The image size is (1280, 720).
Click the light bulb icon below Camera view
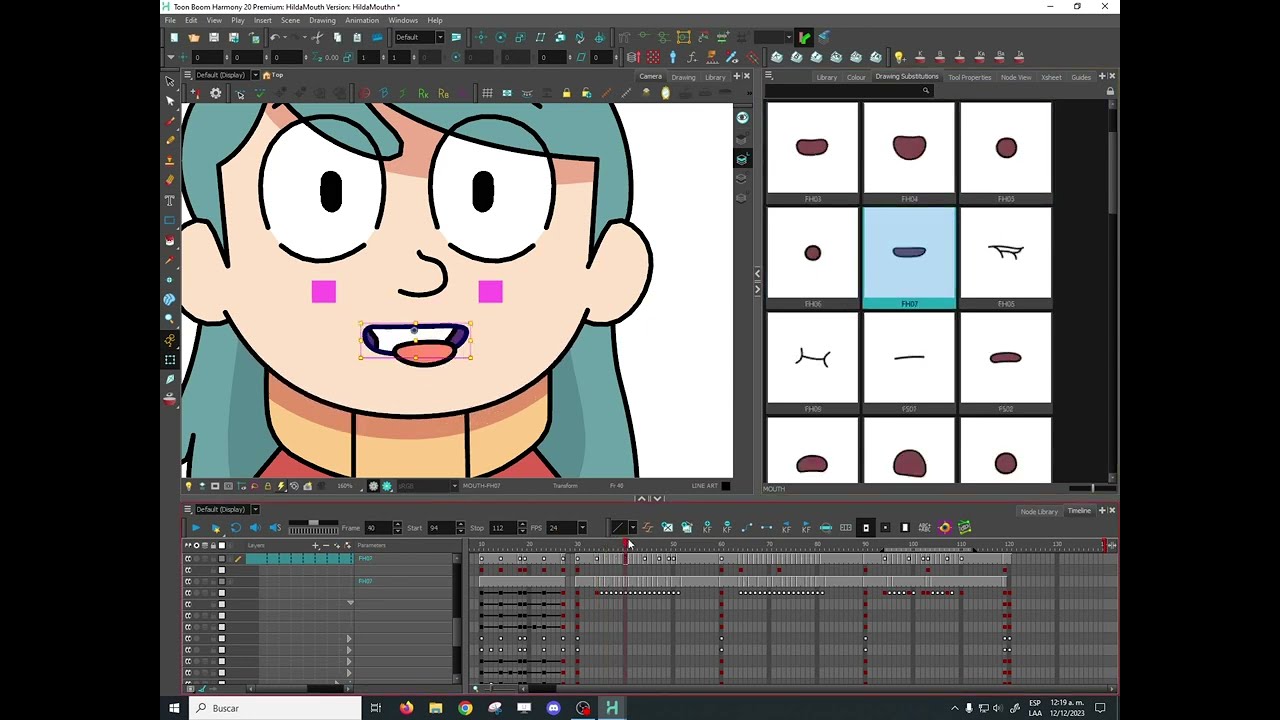pyautogui.click(x=188, y=486)
